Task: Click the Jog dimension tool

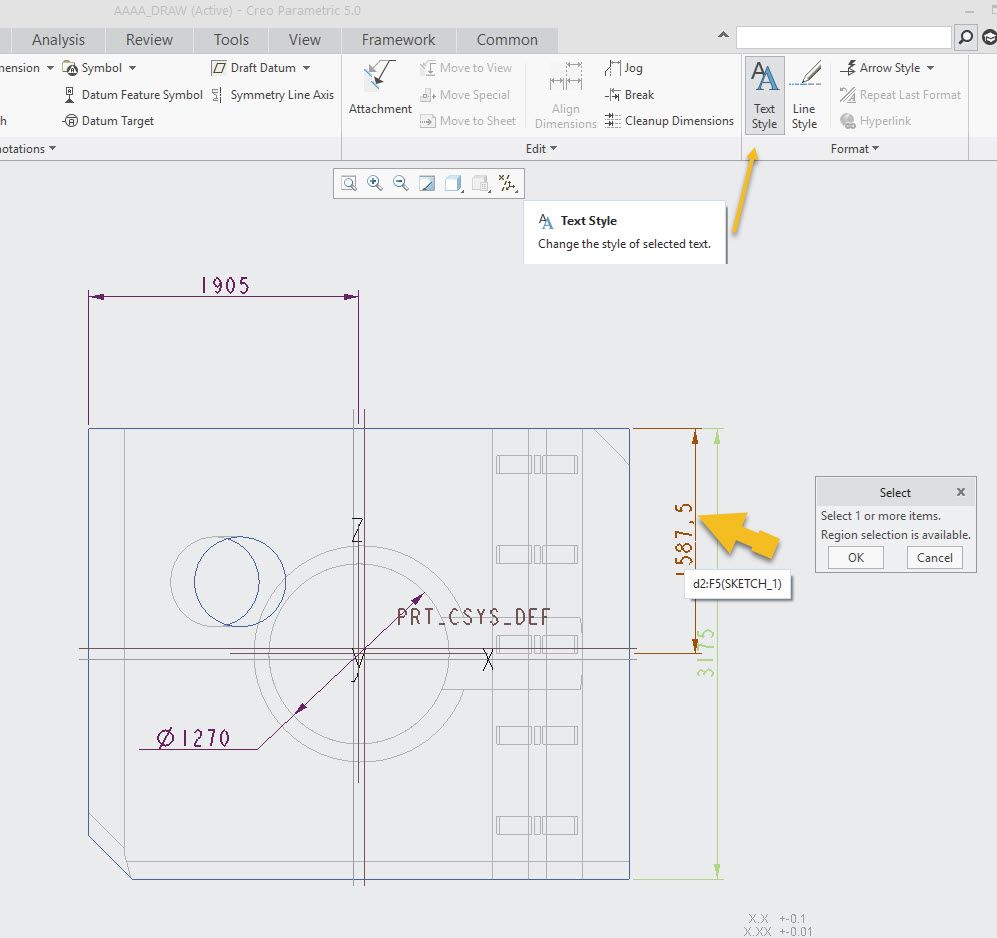Action: 623,68
